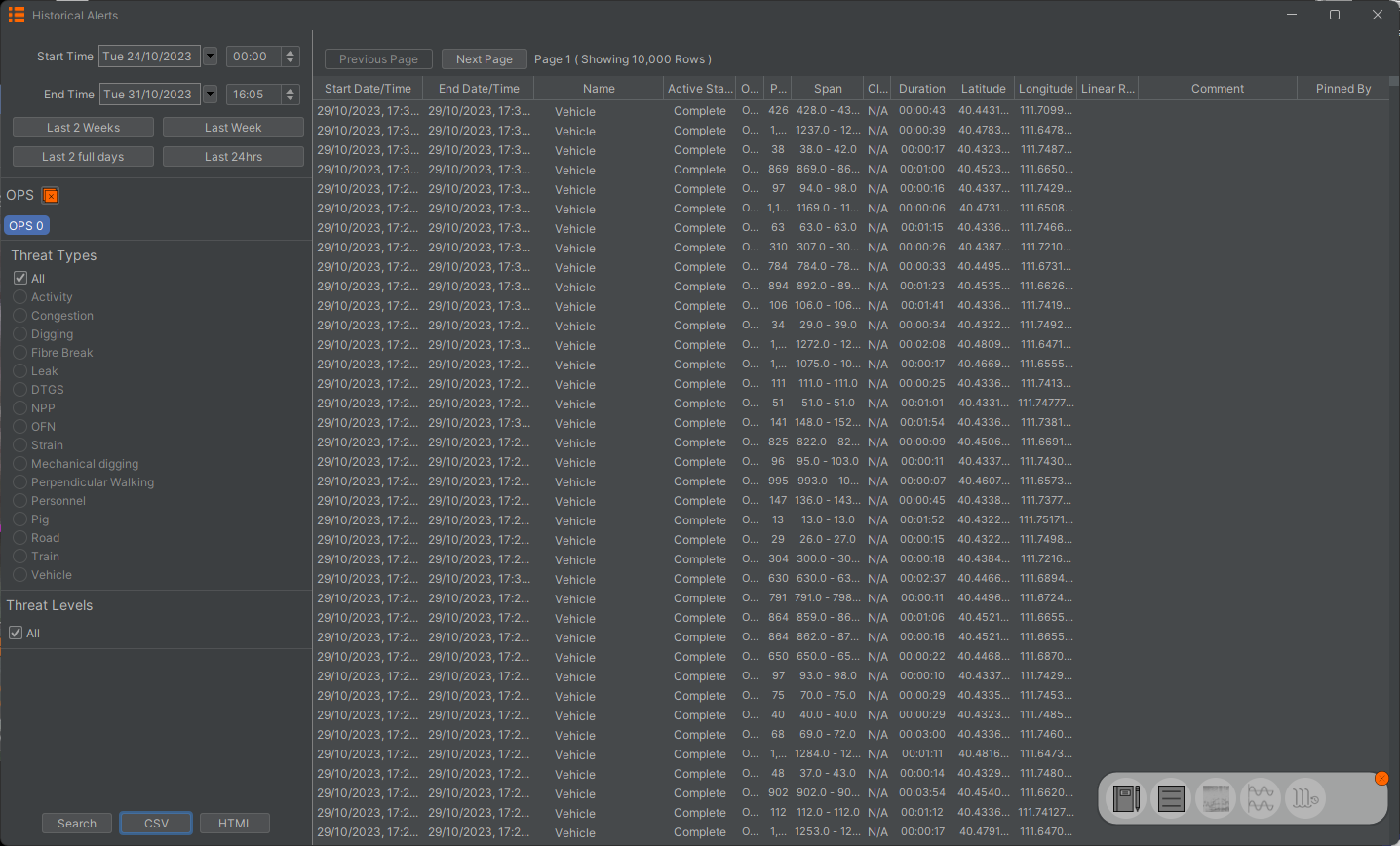Open the End Time date dropdown
Viewport: 1400px width, 846px height.
coord(210,95)
